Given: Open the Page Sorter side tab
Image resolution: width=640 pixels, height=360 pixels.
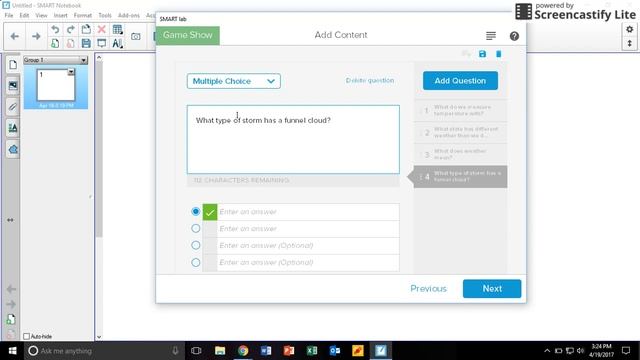Looking at the screenshot, I should pos(13,64).
